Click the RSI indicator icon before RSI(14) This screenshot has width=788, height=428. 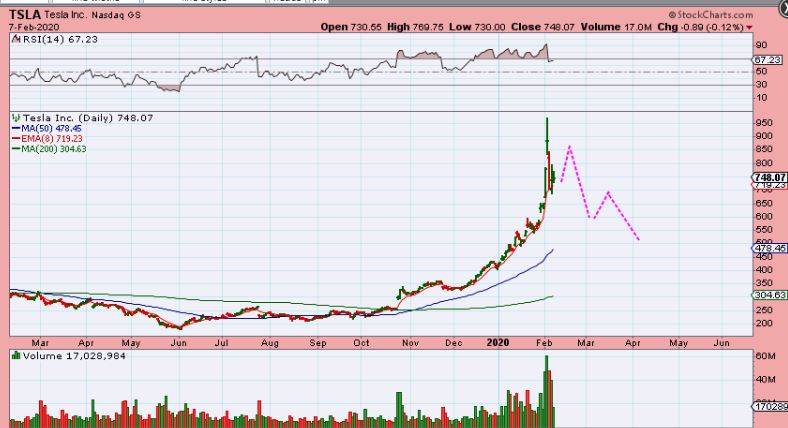point(16,39)
